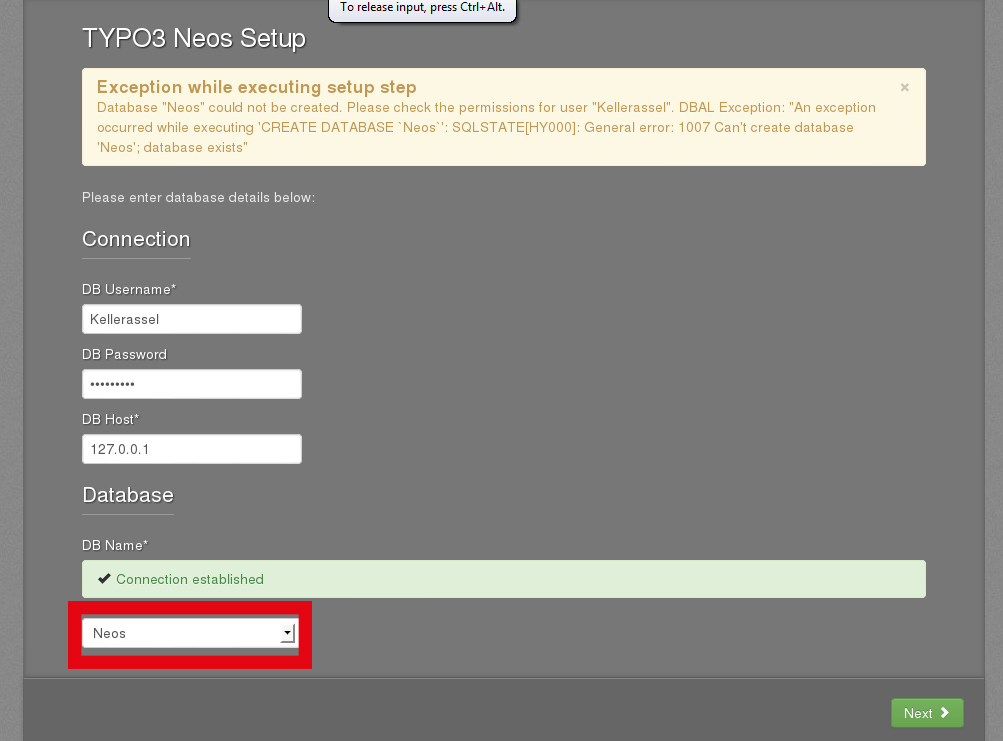Click the DB Username input field
1003x741 pixels.
[x=192, y=319]
